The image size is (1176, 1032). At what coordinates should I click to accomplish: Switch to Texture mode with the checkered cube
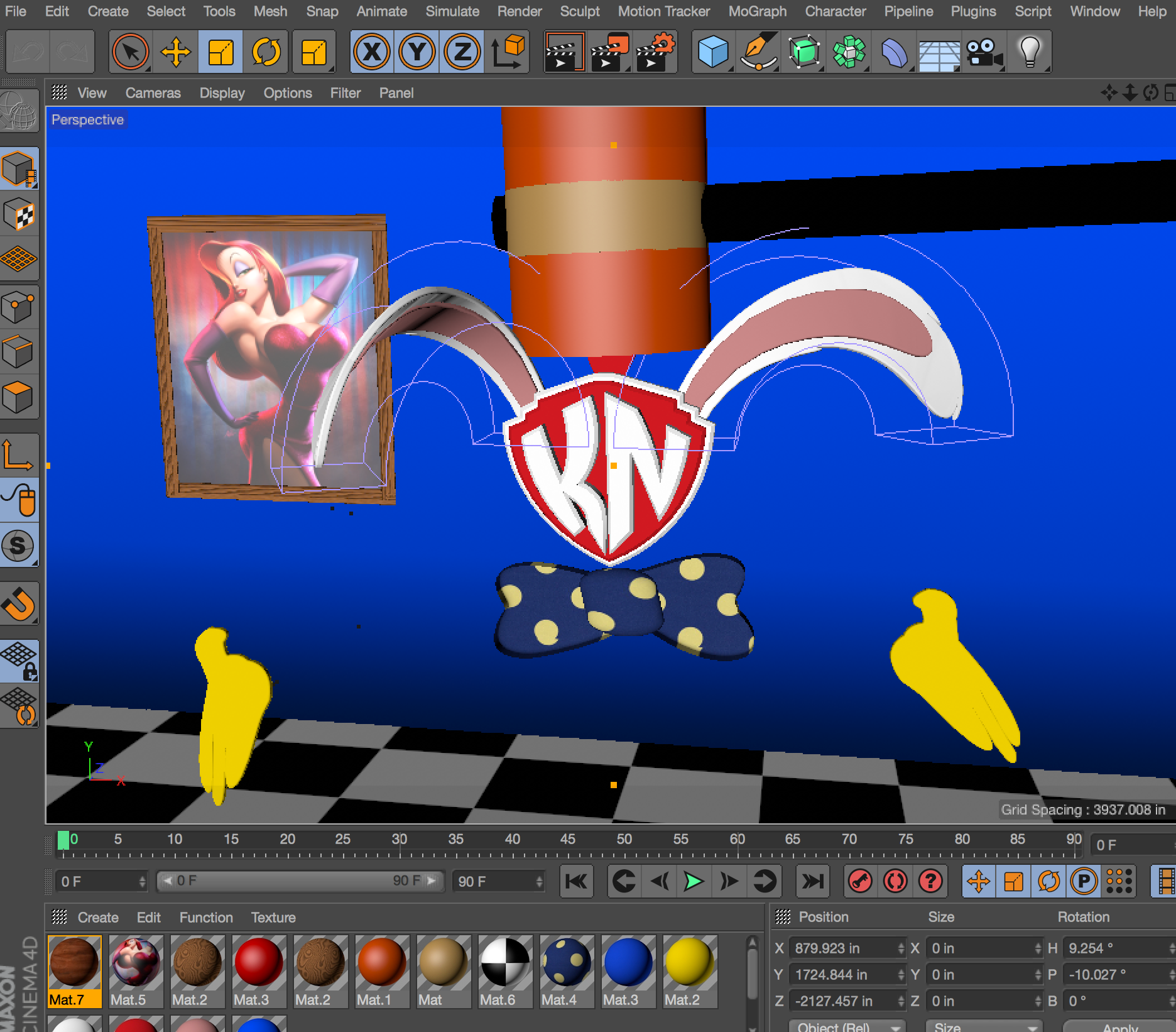(19, 214)
